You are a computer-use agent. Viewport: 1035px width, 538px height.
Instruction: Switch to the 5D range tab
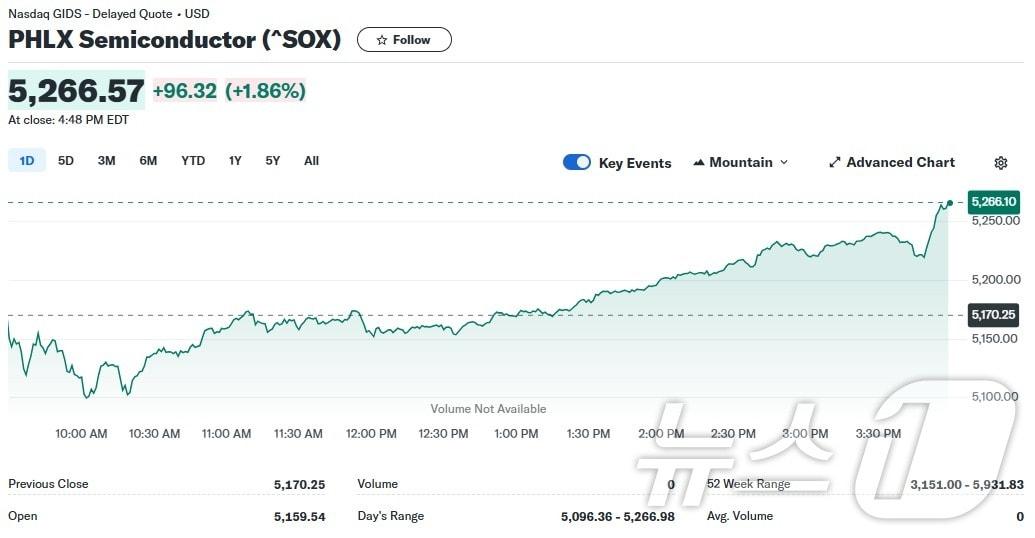pos(66,160)
